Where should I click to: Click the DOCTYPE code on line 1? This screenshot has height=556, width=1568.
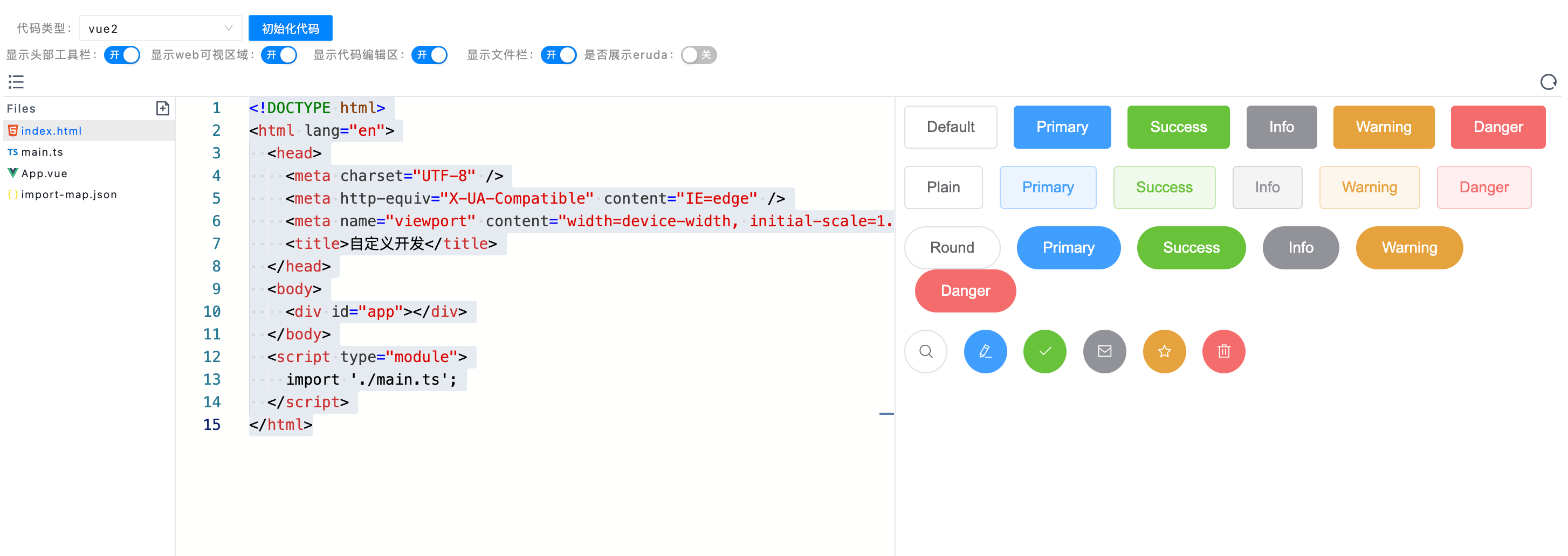pos(317,108)
